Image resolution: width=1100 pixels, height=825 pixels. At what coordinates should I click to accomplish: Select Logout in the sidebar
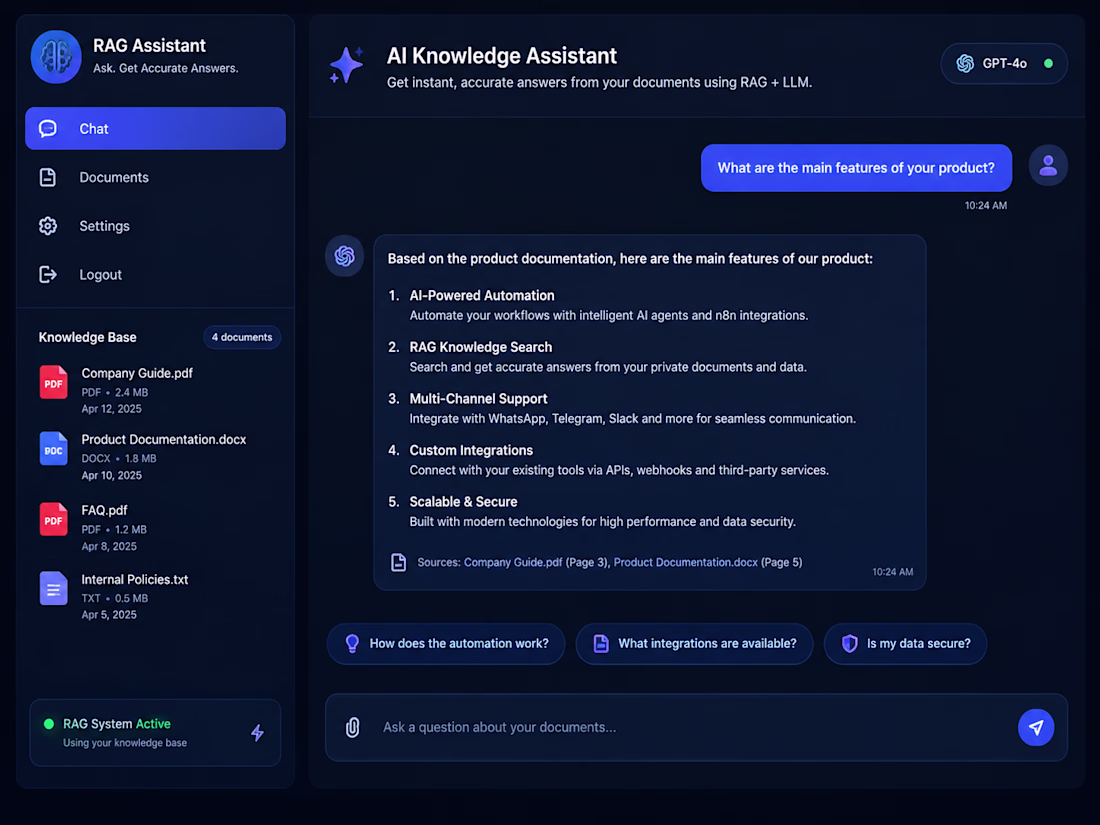coord(155,274)
